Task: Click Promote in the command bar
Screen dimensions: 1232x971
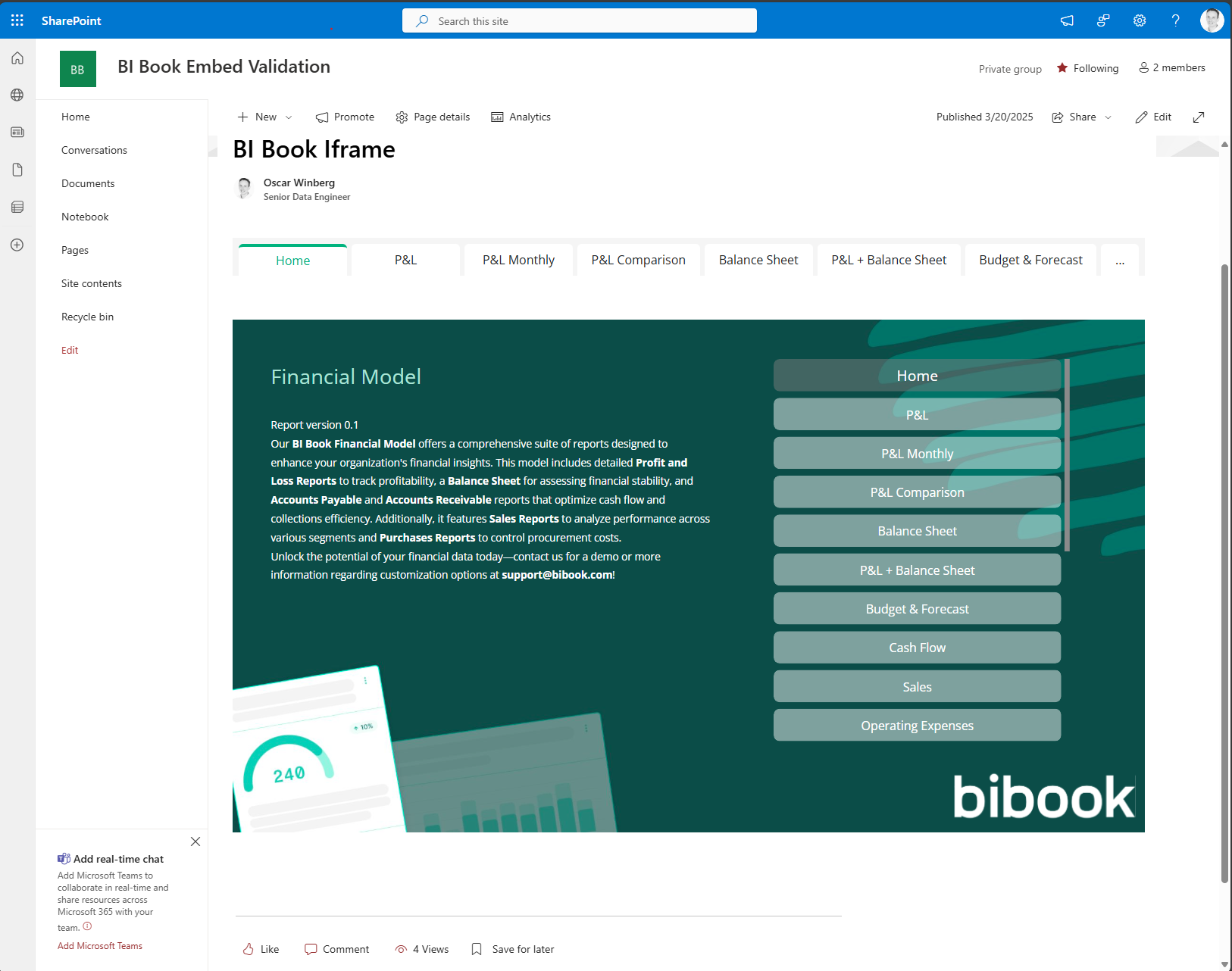Action: coord(346,117)
